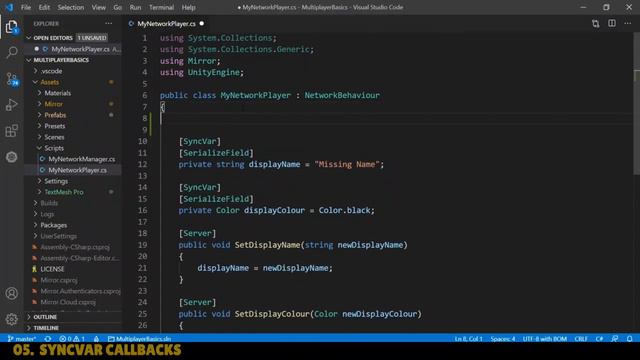Open the Unity extension icon in activity bar
The width and height of the screenshot is (640, 360).
11,157
